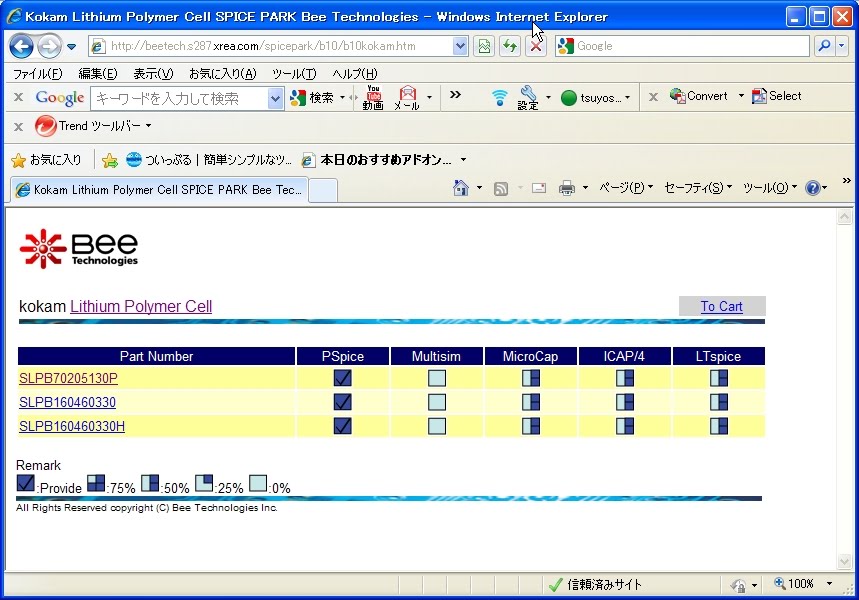
Task: Open the 編集(E) menu
Action: (98, 73)
